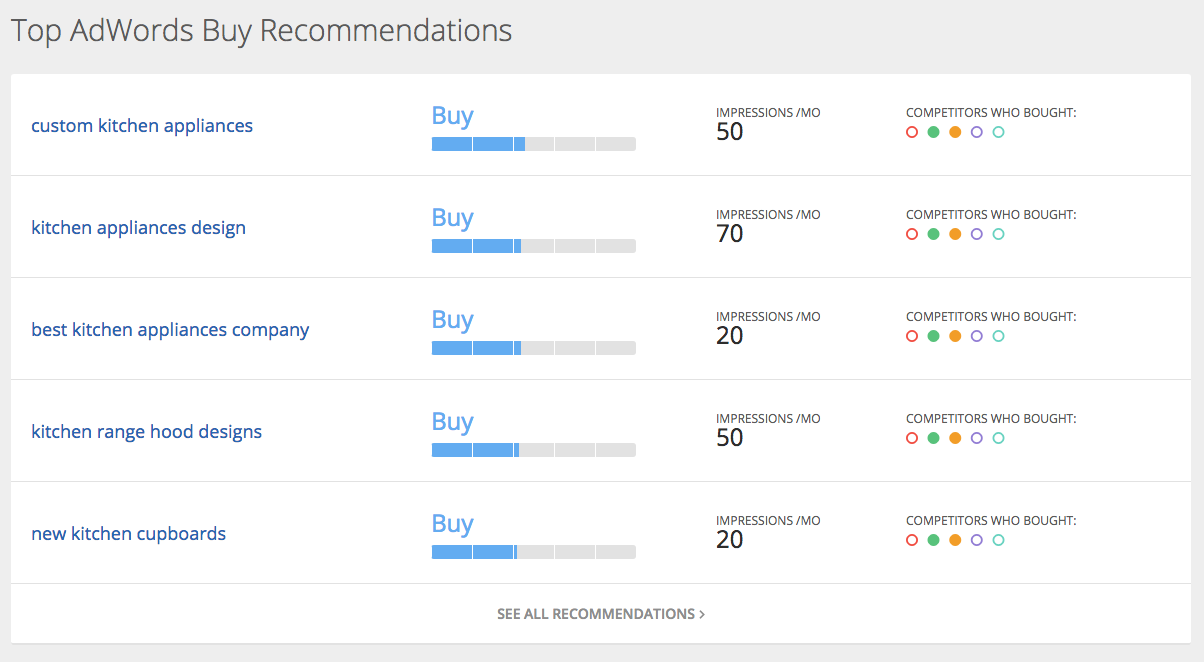Click the buy-strength bar for kitchen range hood designs
The width and height of the screenshot is (1204, 662).
(x=533, y=450)
